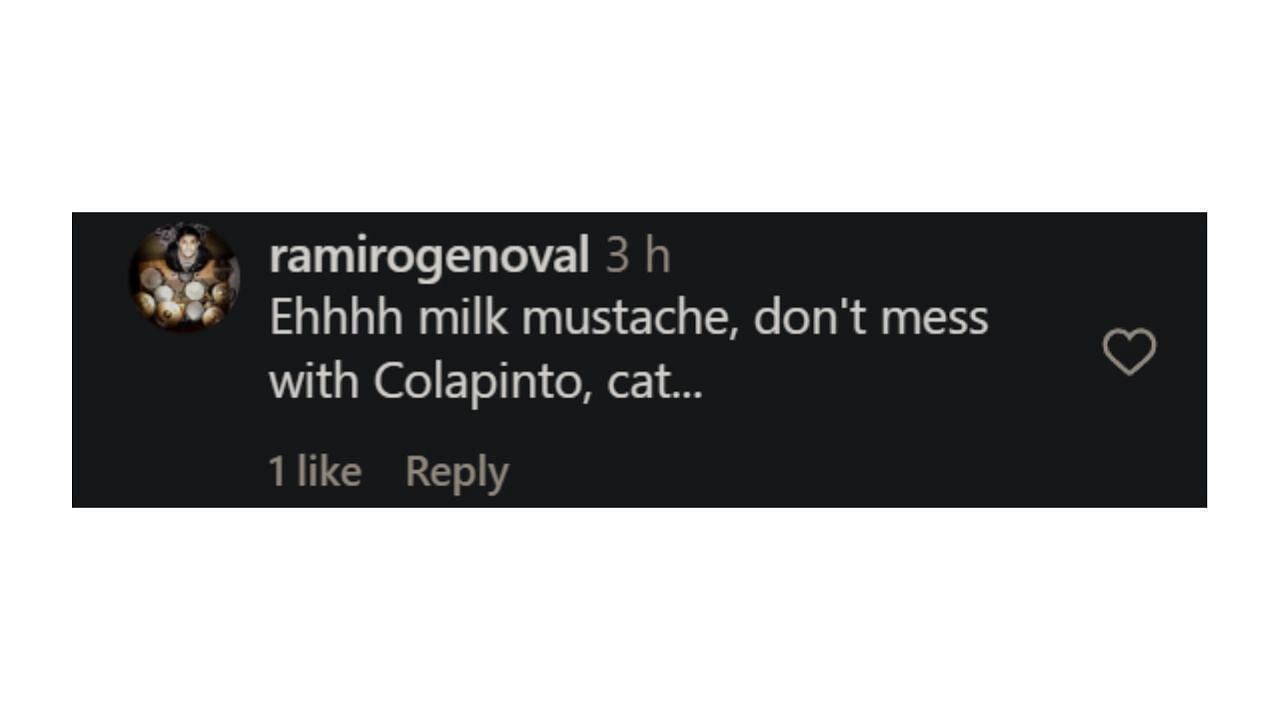Click the word 'with' in the second line
Viewport: 1280px width, 720px height.
click(314, 381)
